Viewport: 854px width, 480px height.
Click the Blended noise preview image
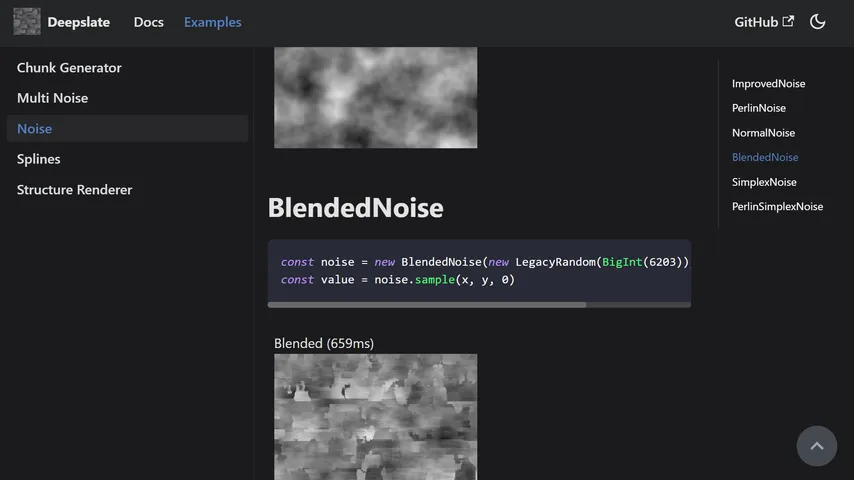[x=375, y=416]
